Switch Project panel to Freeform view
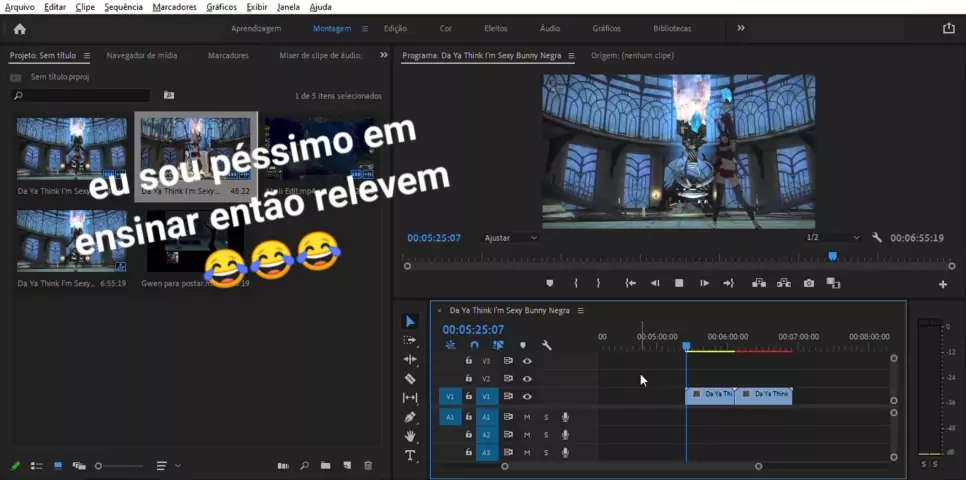The width and height of the screenshot is (966, 480). [x=79, y=466]
